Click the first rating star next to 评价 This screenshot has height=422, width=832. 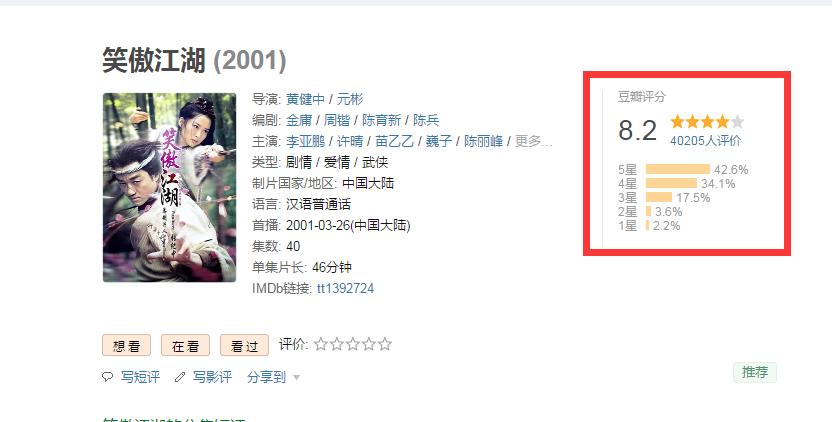(x=320, y=344)
